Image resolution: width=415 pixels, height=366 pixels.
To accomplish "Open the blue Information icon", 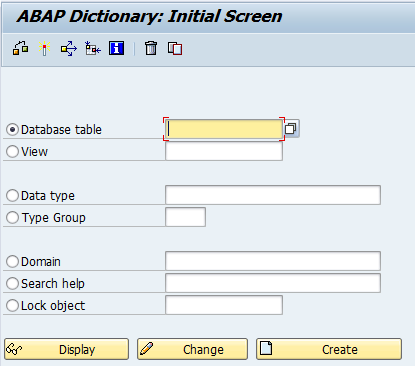I will coord(117,49).
